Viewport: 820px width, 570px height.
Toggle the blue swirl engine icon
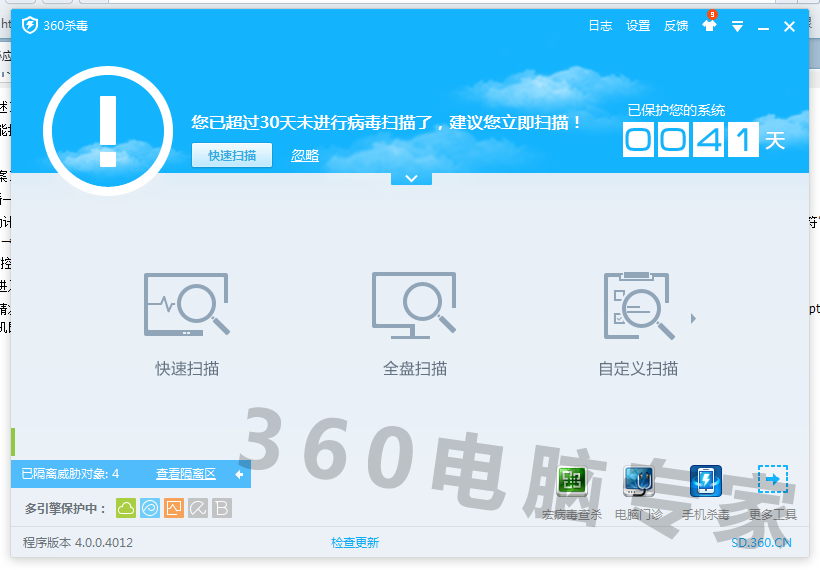click(x=150, y=508)
